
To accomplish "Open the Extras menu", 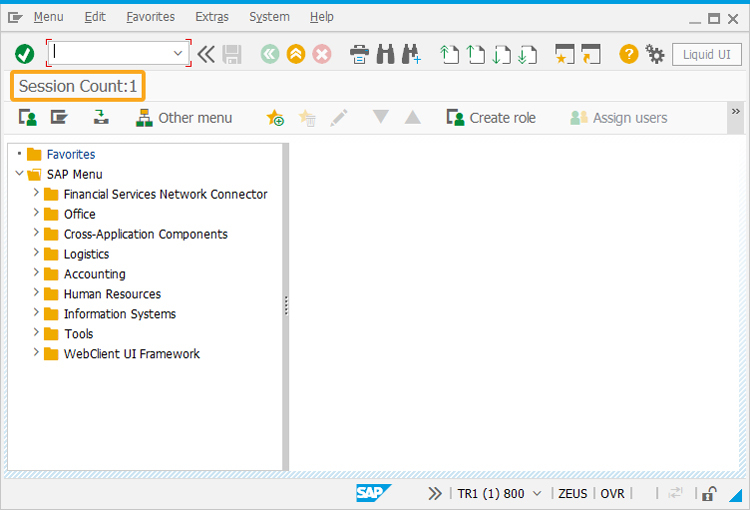I will 212,17.
